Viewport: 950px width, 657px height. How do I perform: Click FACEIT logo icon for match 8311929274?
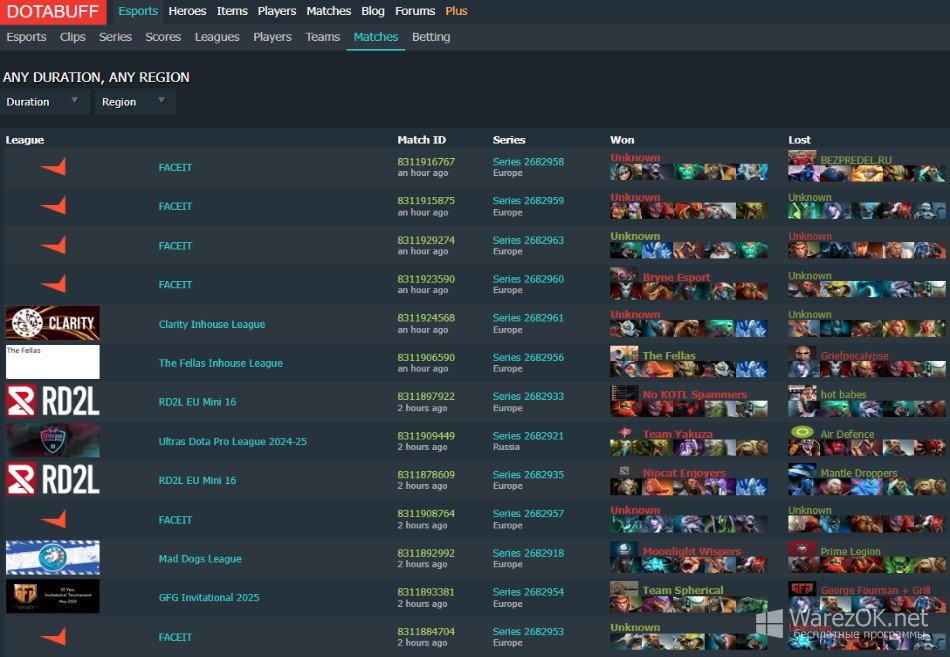(53, 245)
